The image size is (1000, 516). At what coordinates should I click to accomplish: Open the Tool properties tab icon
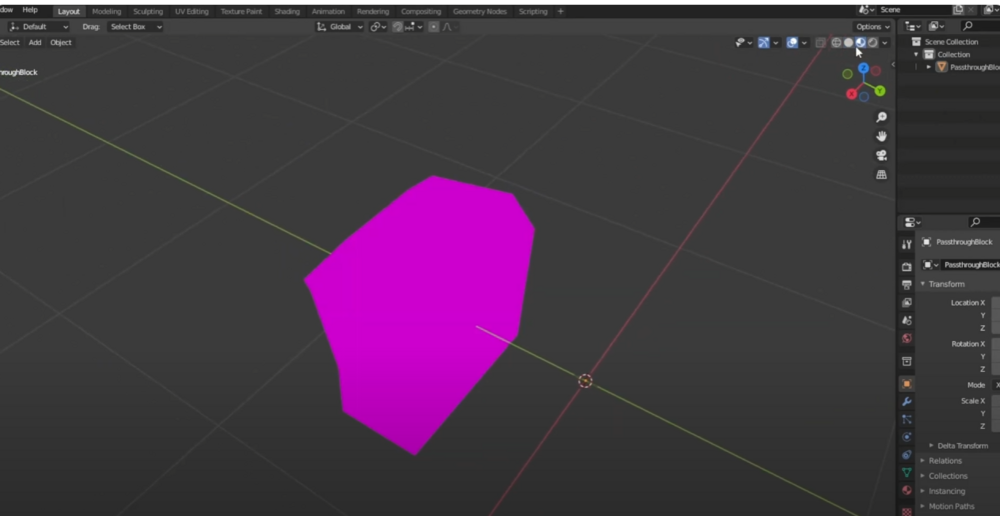[x=906, y=244]
